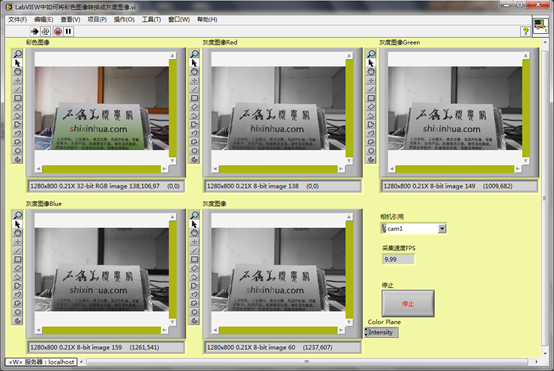Click the FPS value field showing 9.99

398,259
